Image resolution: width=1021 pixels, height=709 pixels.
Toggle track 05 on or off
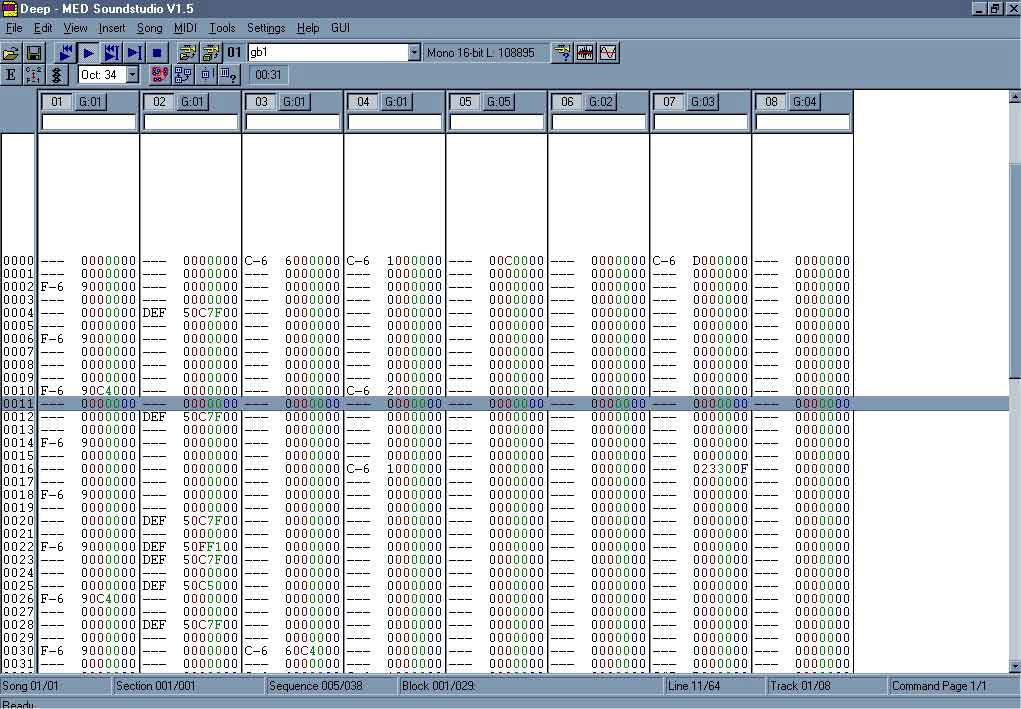click(x=464, y=102)
